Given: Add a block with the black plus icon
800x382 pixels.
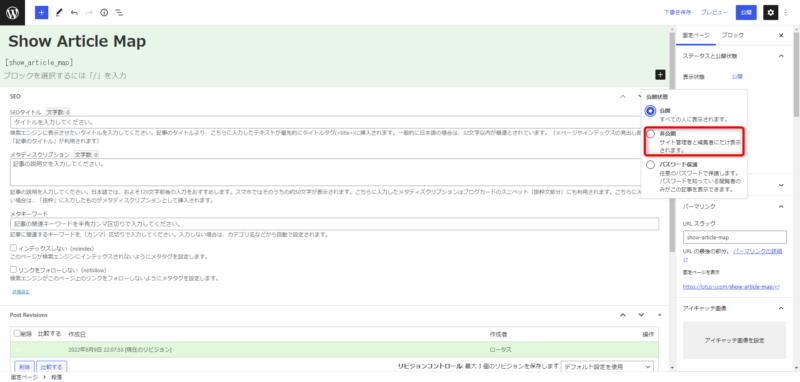Looking at the screenshot, I should 660,75.
